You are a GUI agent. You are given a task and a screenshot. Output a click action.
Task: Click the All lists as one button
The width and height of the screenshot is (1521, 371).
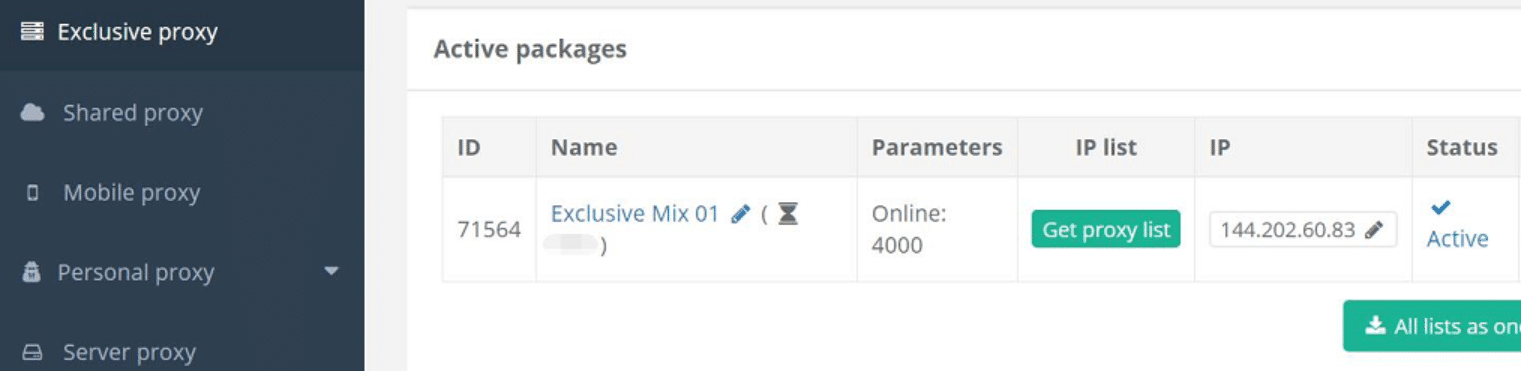coord(1432,326)
